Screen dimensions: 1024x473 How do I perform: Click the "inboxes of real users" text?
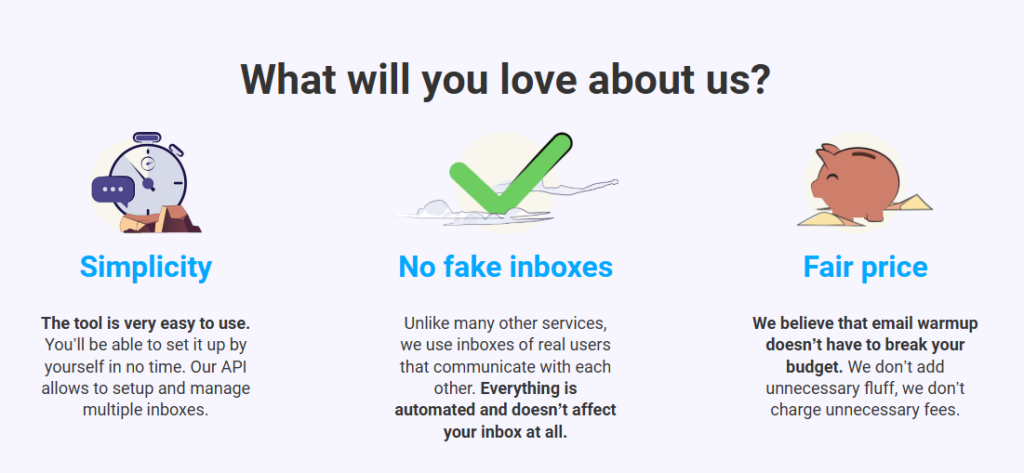pyautogui.click(x=505, y=345)
